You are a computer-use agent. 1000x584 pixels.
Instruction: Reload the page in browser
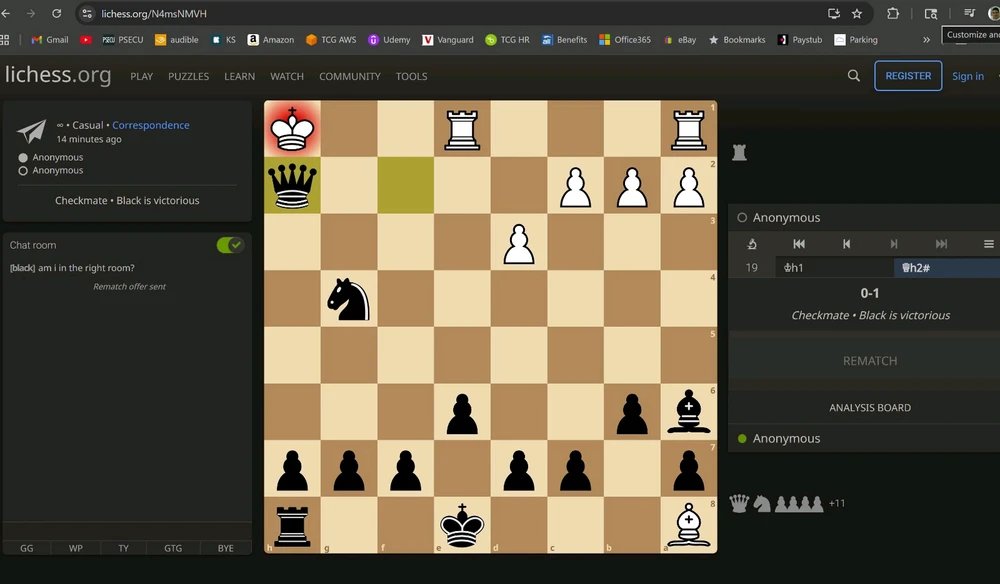(x=56, y=14)
